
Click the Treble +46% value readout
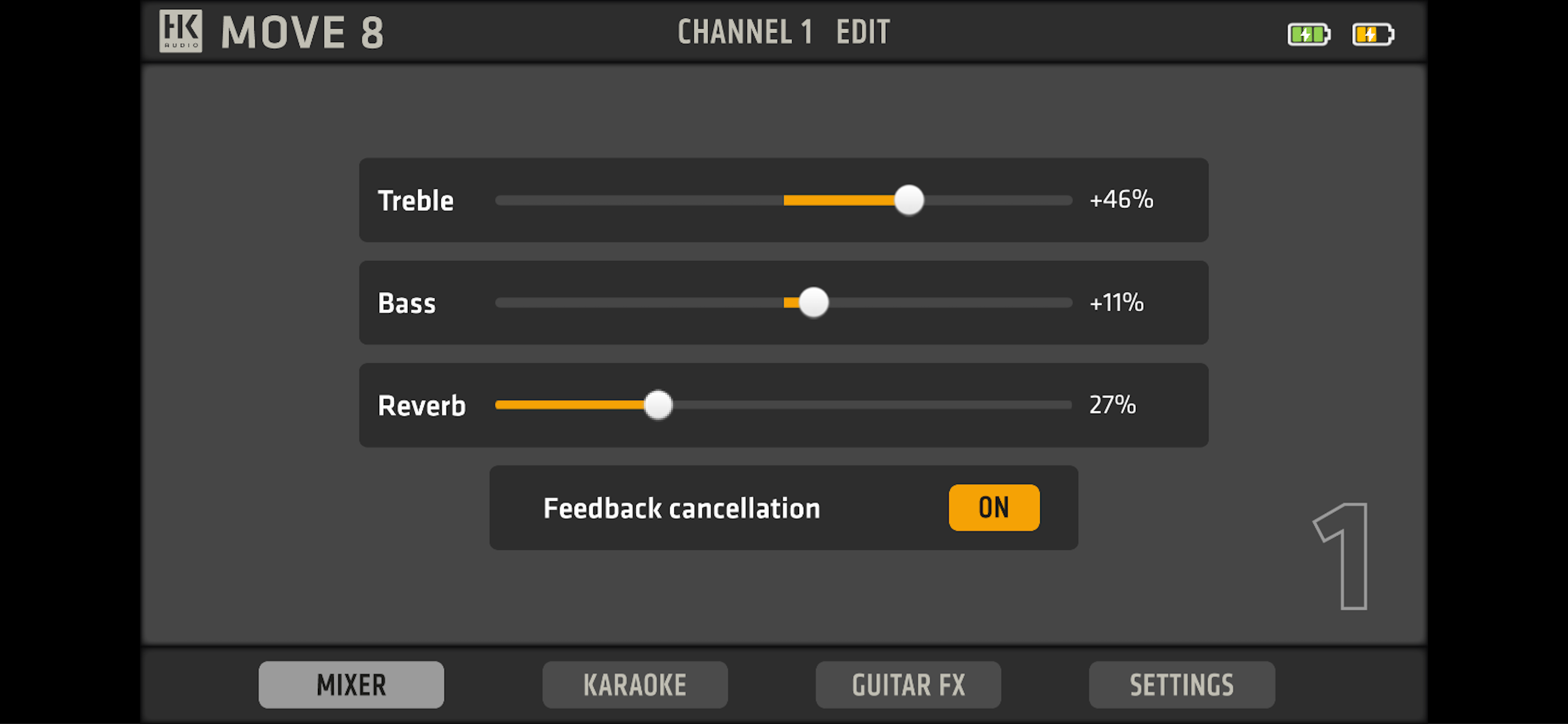tap(1121, 199)
